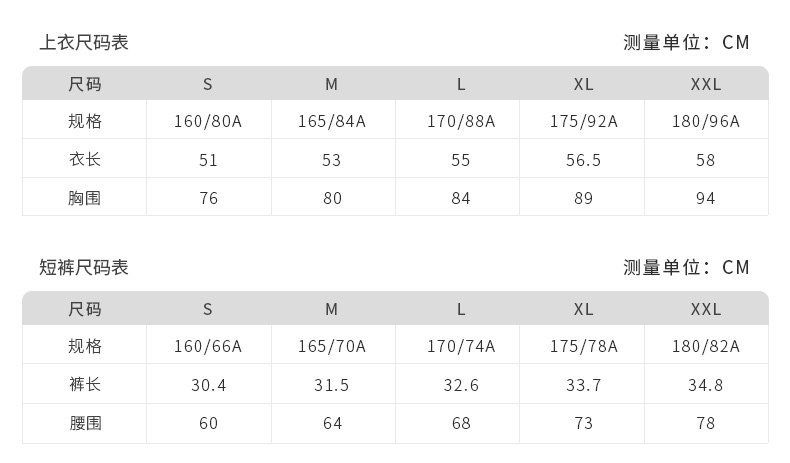
Task: Click the chest value 94 cell
Action: point(706,198)
